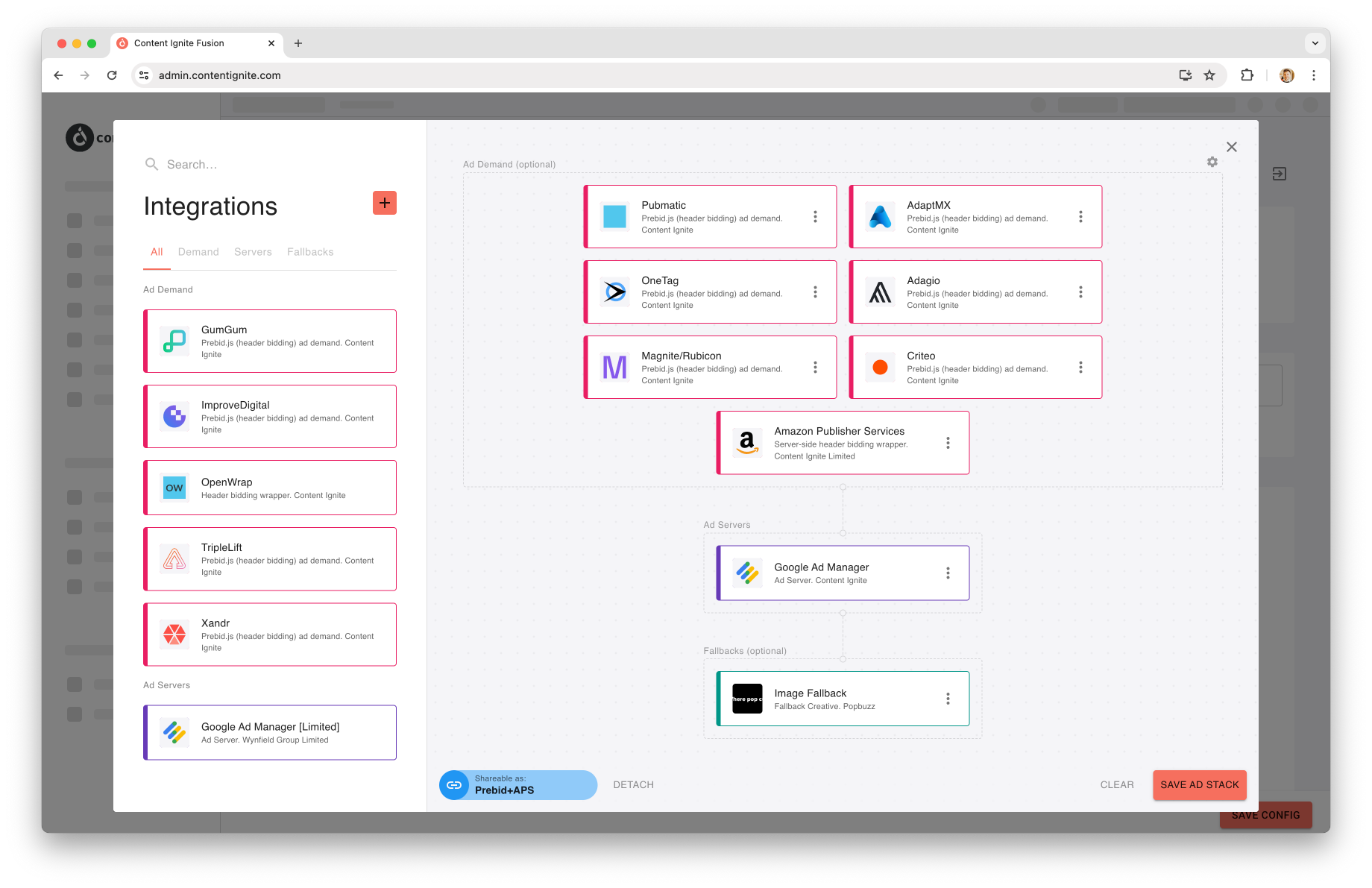Select the Xandr integration name
Image resolution: width=1372 pixels, height=888 pixels.
pos(215,623)
